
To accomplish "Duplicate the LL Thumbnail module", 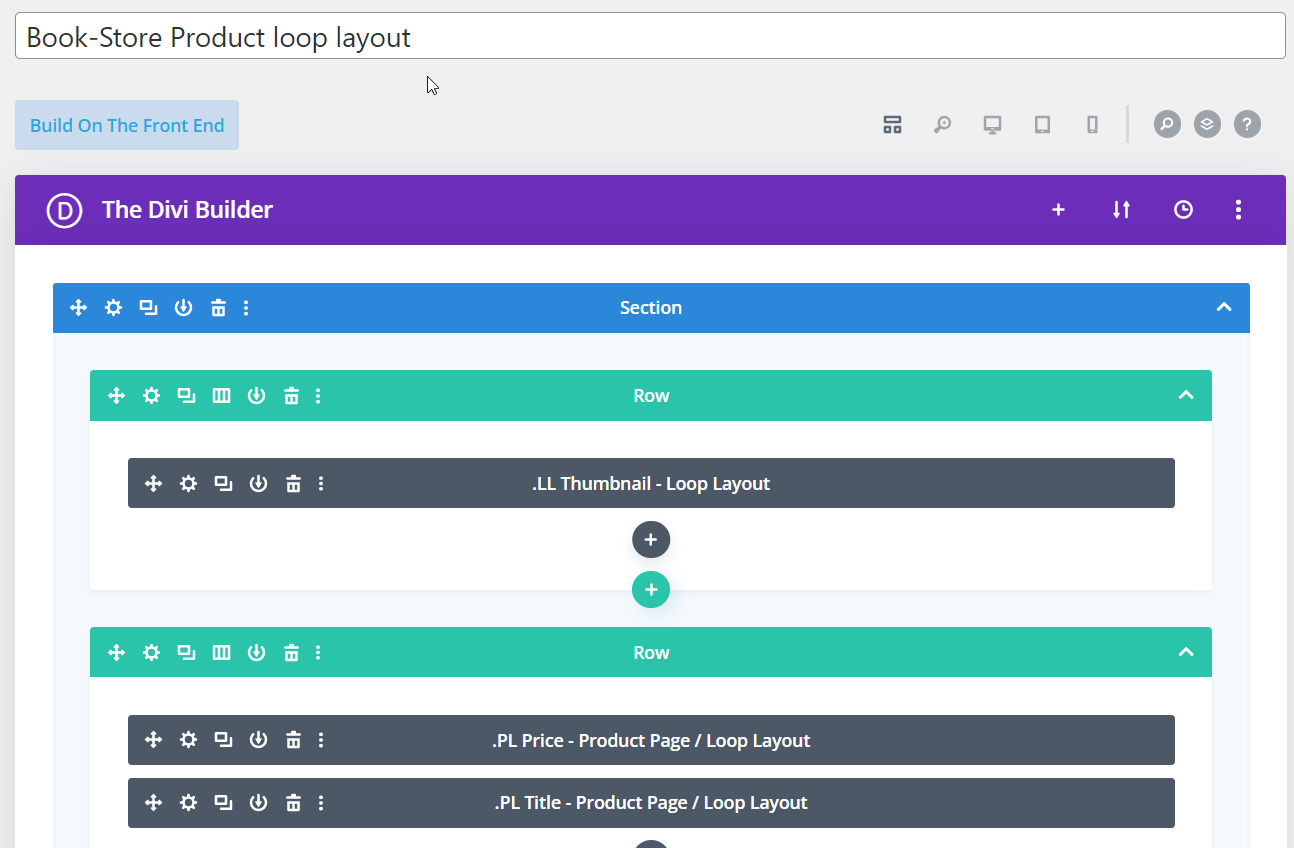I will click(223, 484).
